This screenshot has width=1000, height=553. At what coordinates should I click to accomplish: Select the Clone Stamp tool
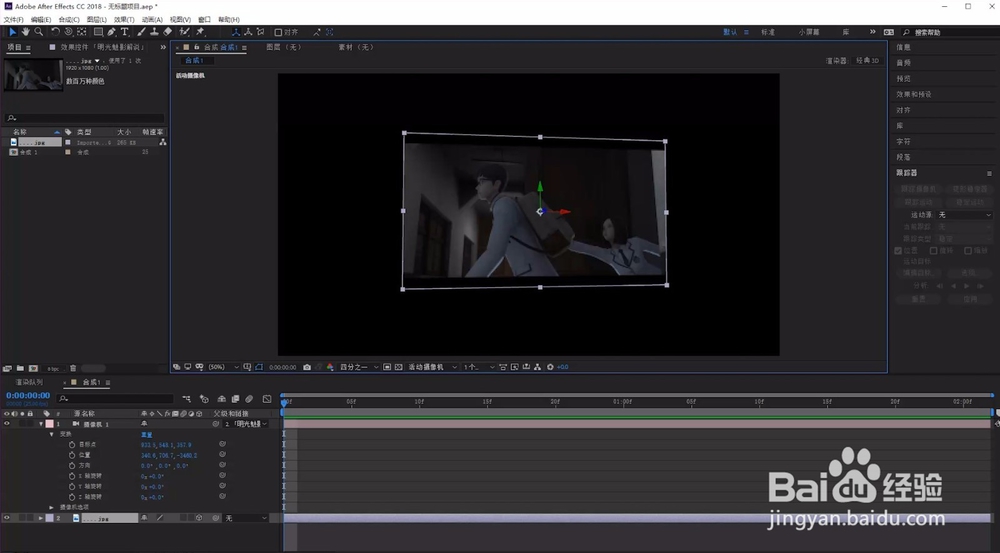click(x=154, y=31)
